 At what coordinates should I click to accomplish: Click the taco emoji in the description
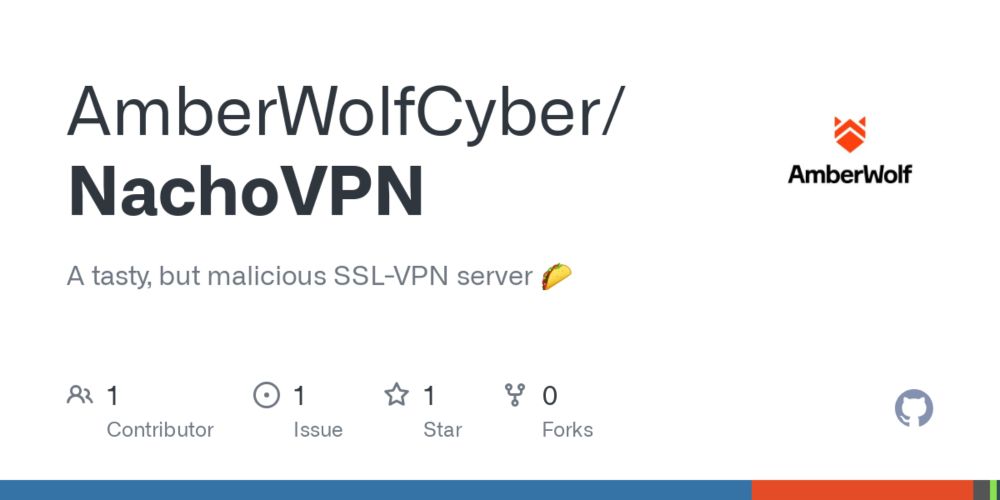[x=557, y=276]
